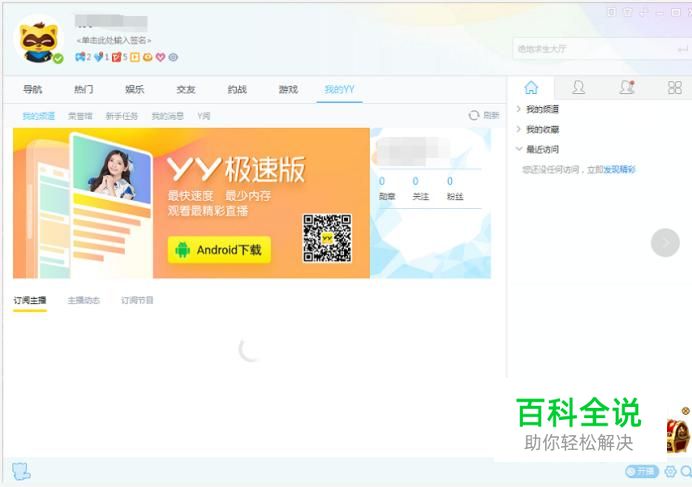Open the 导航 tab

coord(33,89)
